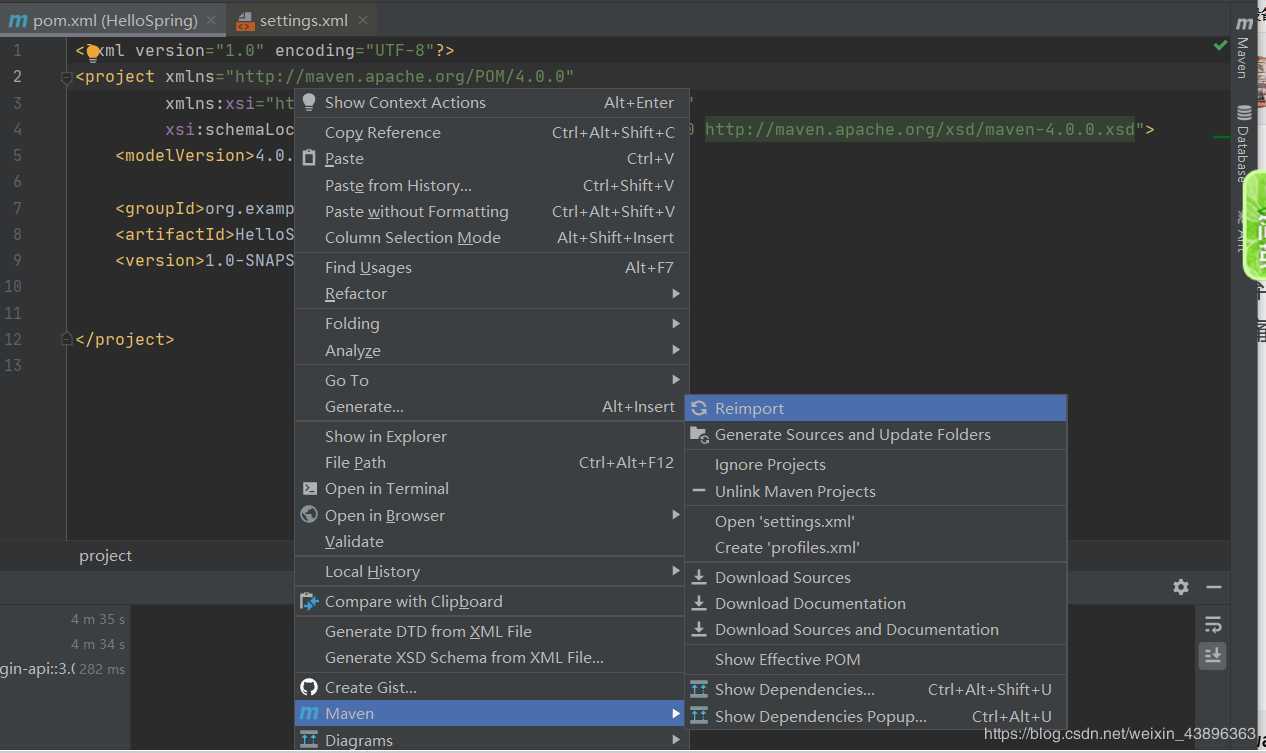Click Download Documentation entry
1266x753 pixels.
[876, 603]
